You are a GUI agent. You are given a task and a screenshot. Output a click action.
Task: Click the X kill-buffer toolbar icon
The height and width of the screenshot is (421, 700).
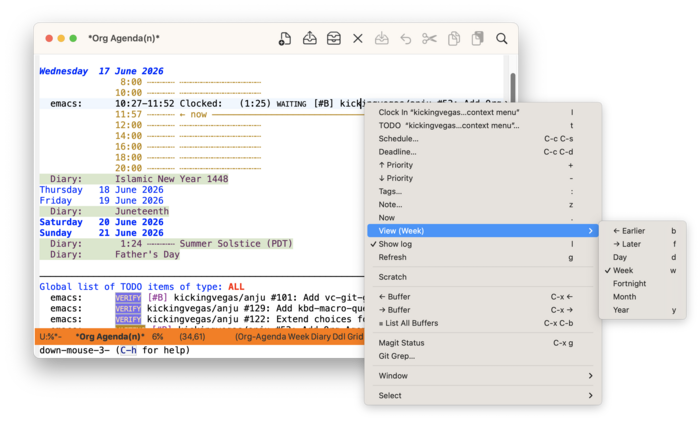(x=358, y=38)
